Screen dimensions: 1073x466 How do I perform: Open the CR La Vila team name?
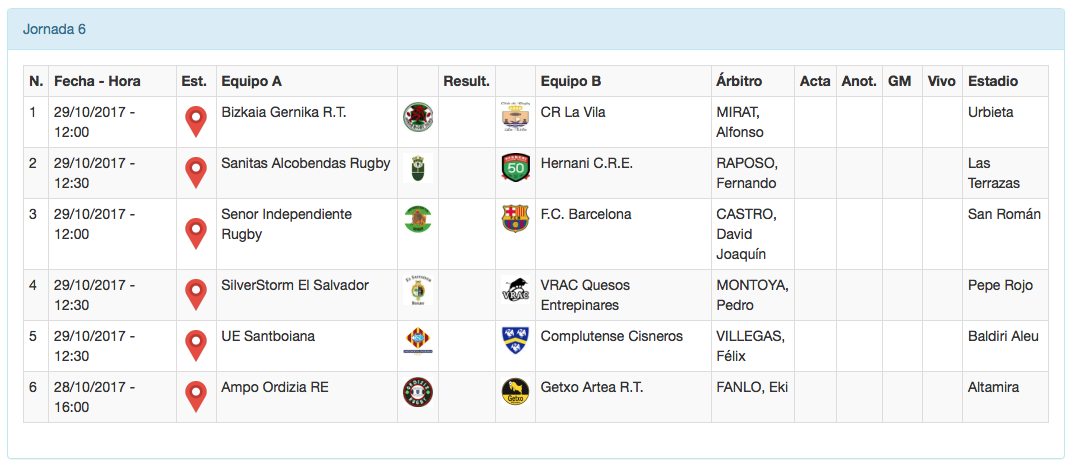tap(573, 112)
